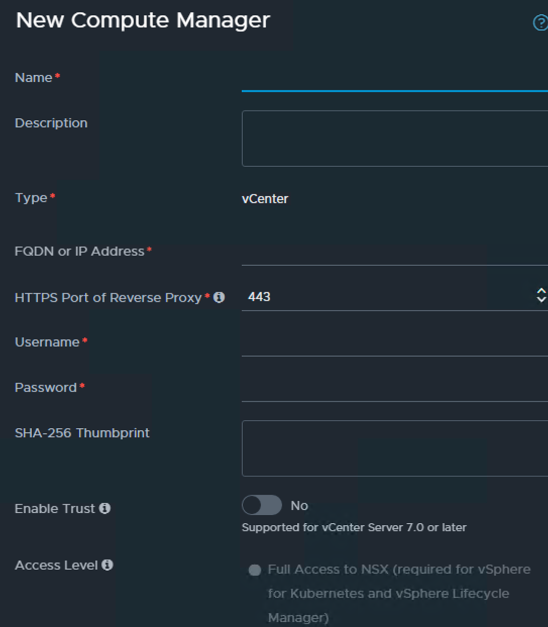Click the Access Level label text
Image resolution: width=548 pixels, height=627 pixels.
coord(56,565)
